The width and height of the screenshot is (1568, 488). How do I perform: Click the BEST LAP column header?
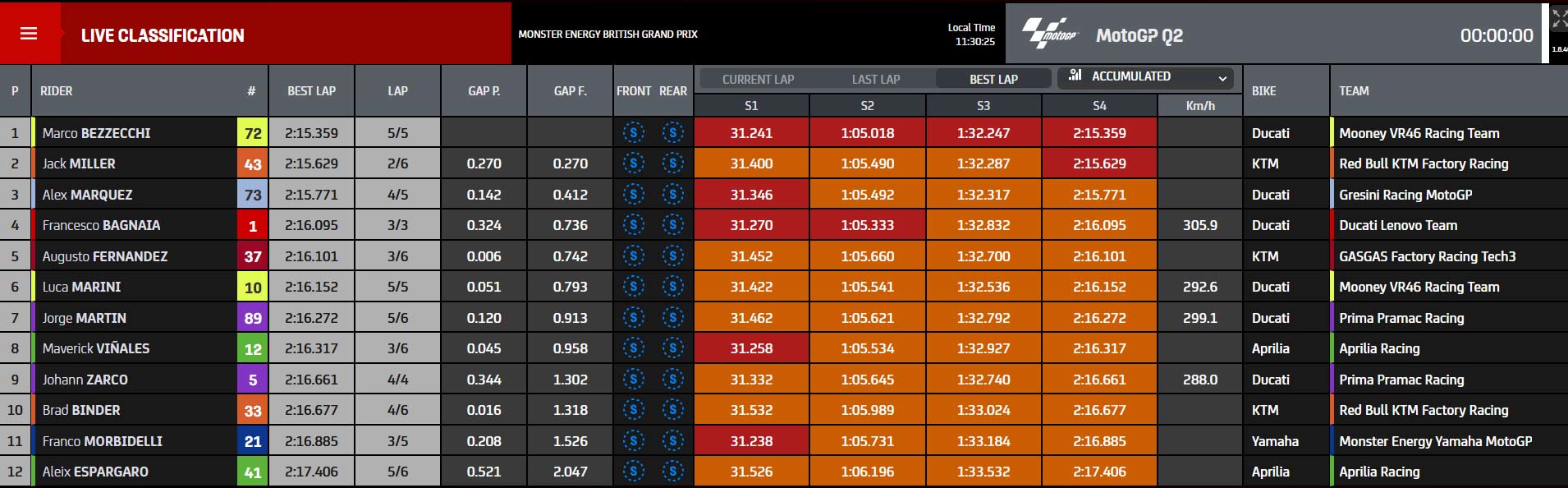click(311, 91)
